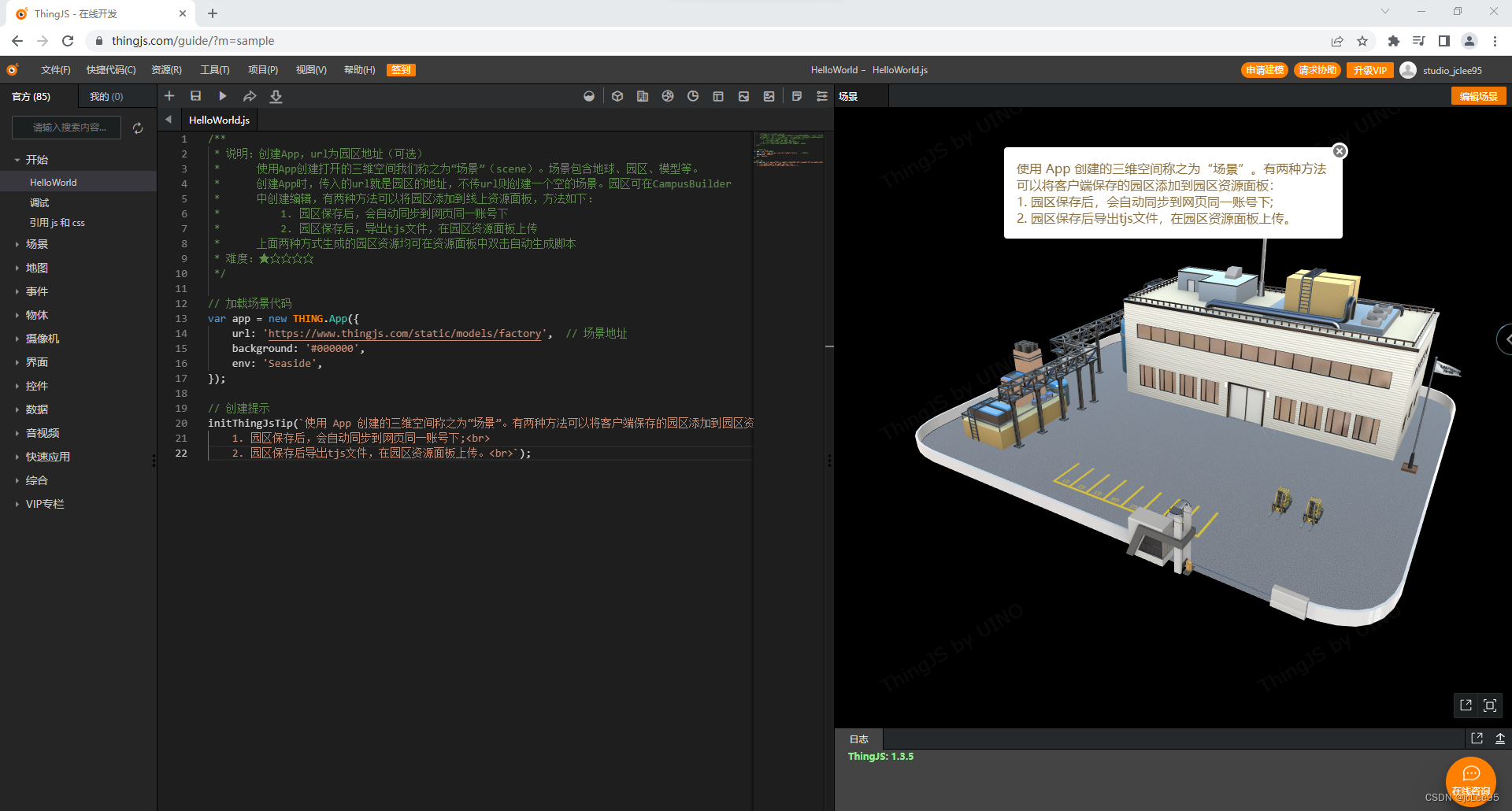The height and width of the screenshot is (811, 1512).
Task: Open the 资源(R) menu
Action: click(167, 70)
